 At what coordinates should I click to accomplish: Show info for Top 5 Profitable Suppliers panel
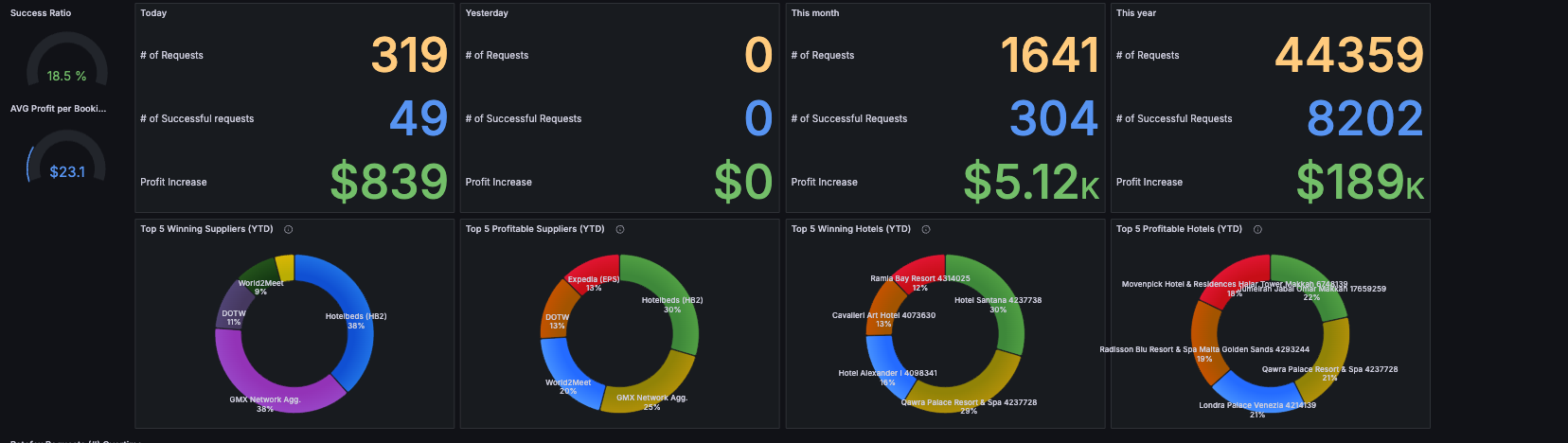coord(620,229)
